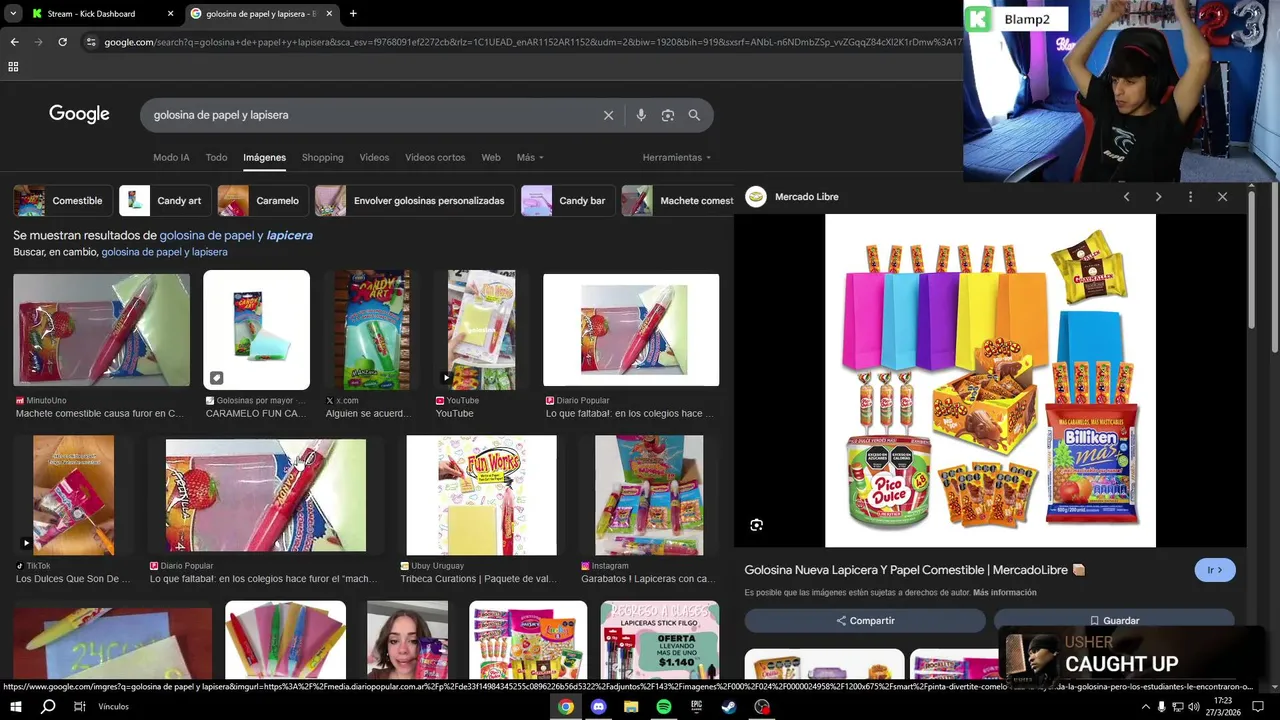The width and height of the screenshot is (1280, 720).
Task: Filter by the Candy bar chip
Action: coord(566,200)
